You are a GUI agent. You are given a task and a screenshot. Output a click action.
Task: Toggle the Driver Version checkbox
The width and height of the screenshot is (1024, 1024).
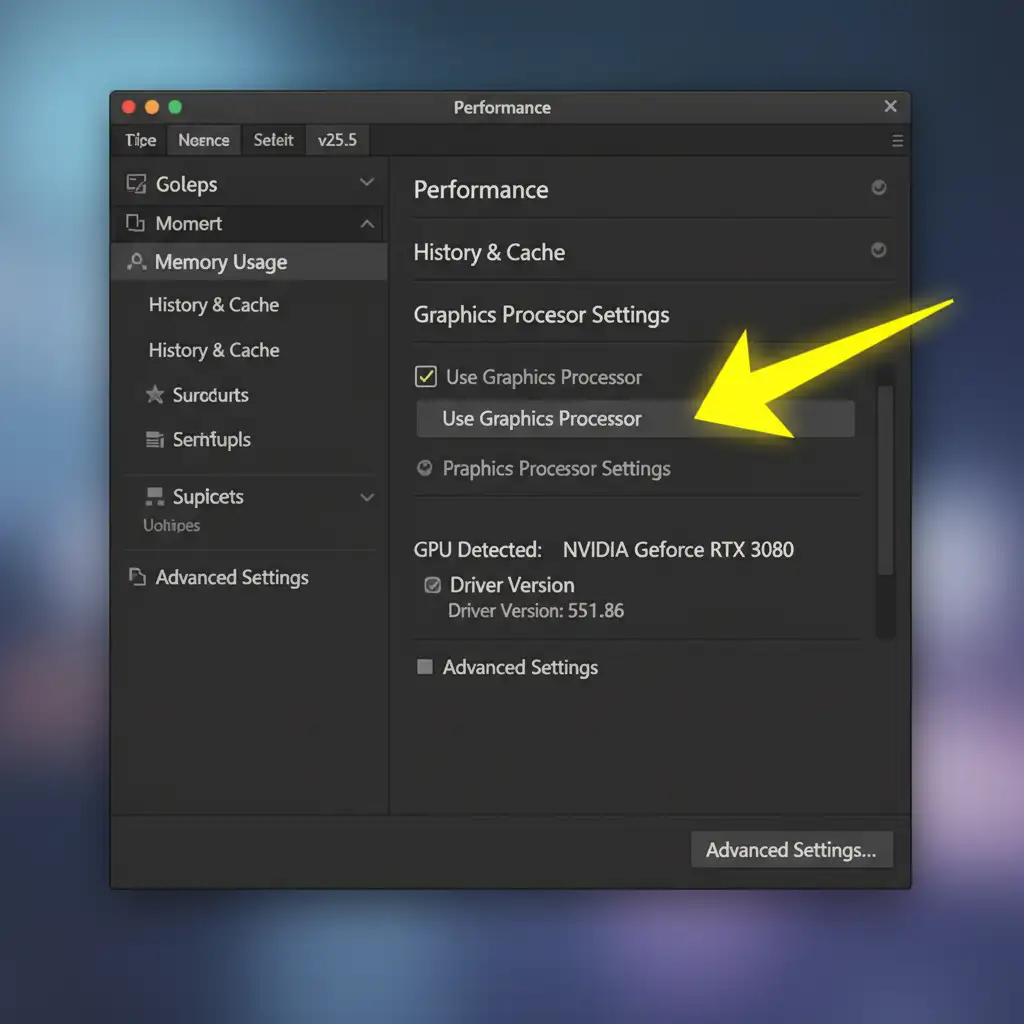pos(433,586)
